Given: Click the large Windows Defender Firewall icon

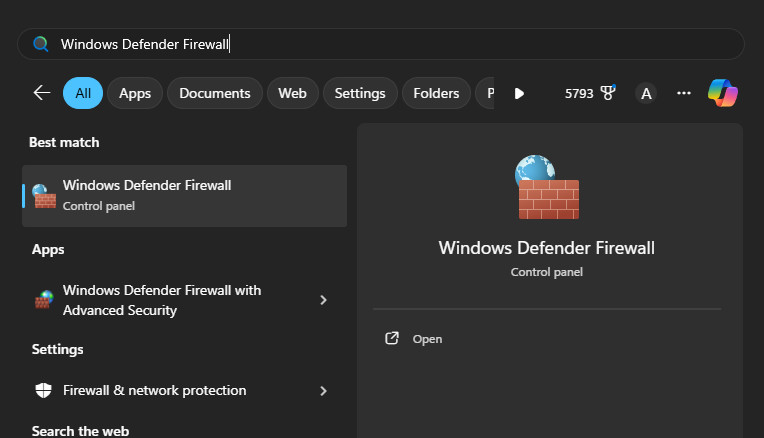Looking at the screenshot, I should coord(547,187).
